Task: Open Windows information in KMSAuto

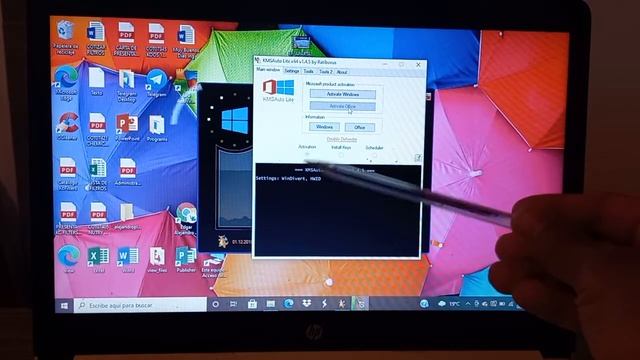Action: (x=324, y=127)
